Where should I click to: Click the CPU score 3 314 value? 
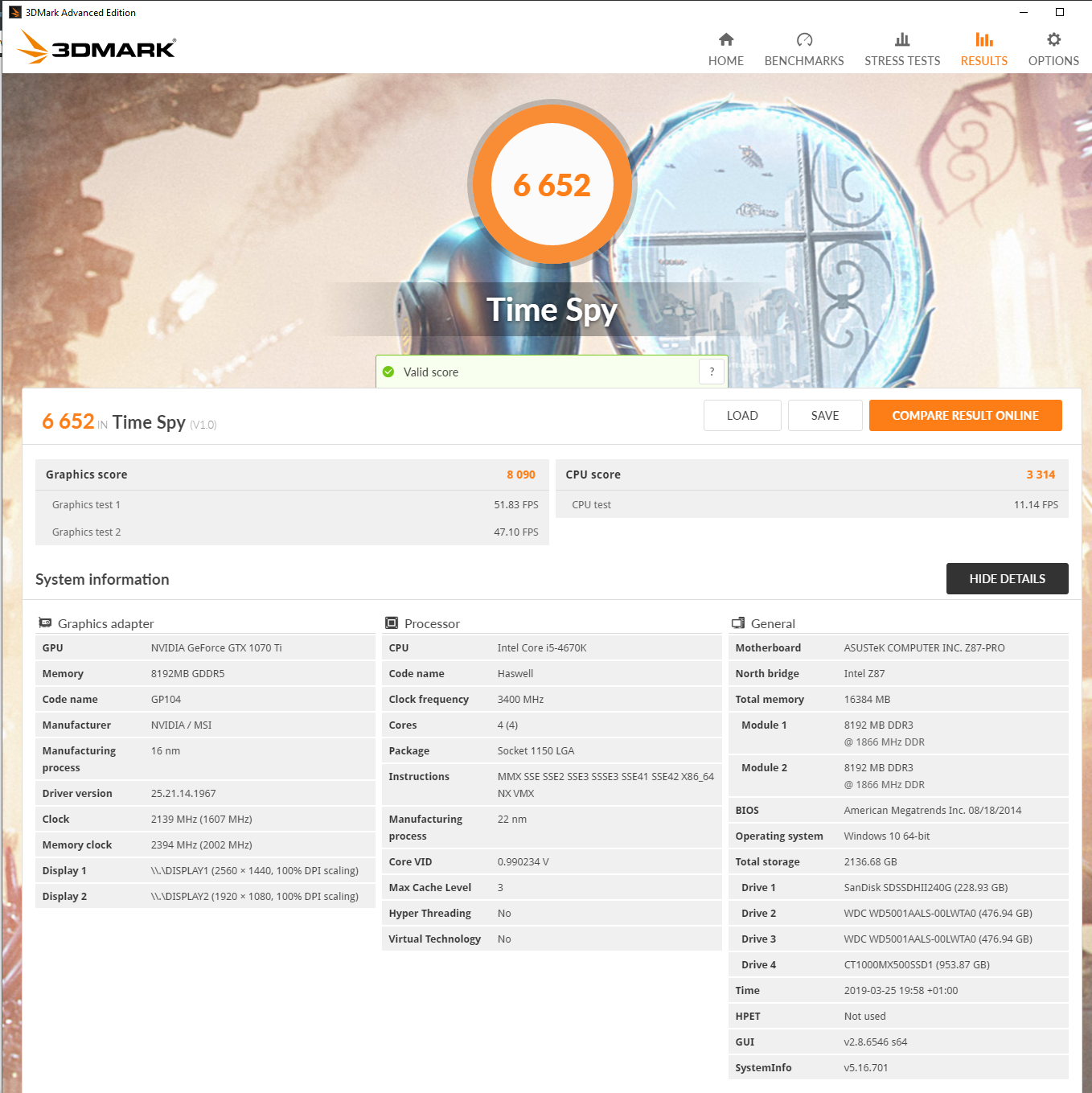pyautogui.click(x=1041, y=475)
